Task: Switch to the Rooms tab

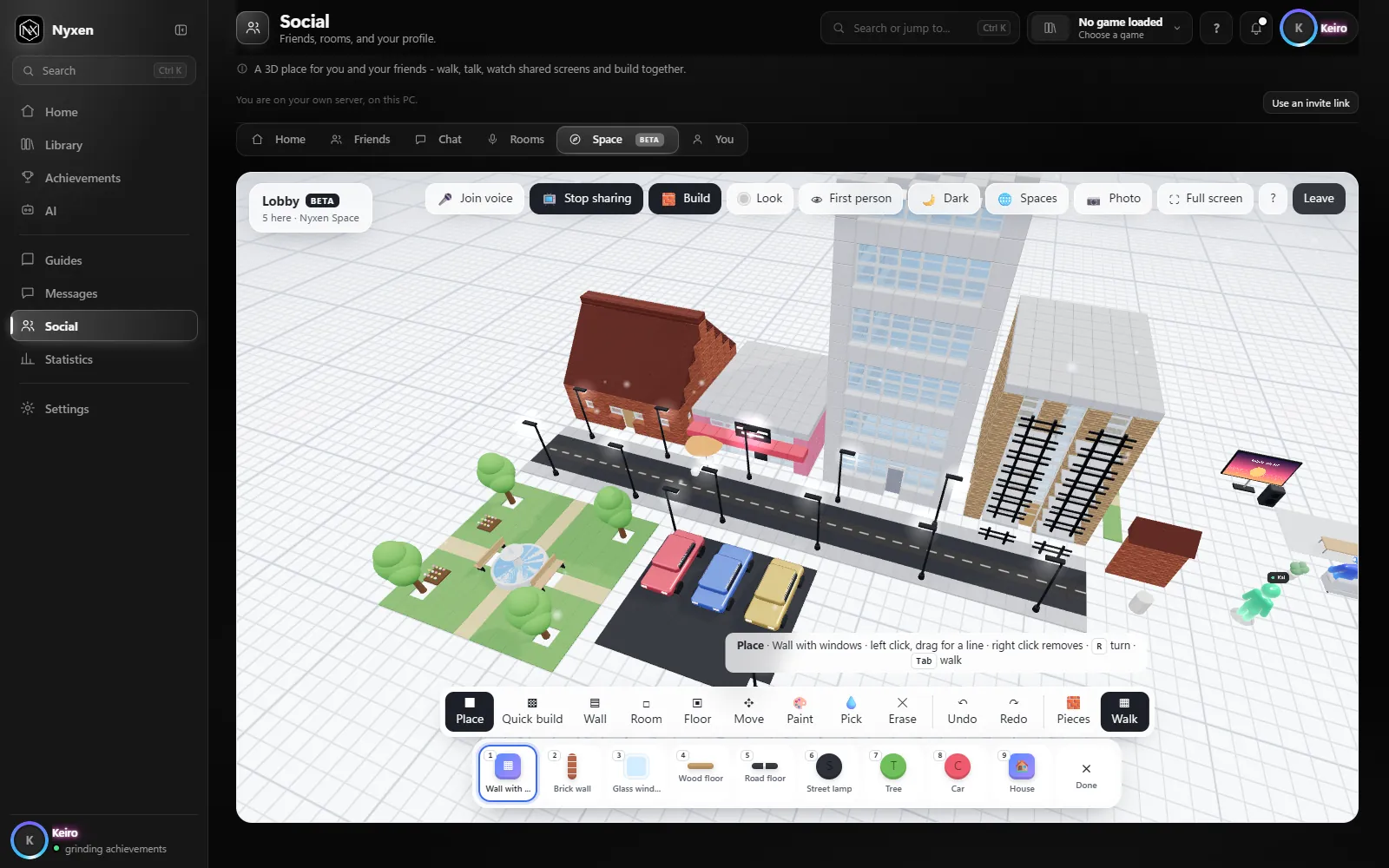Action: 516,140
